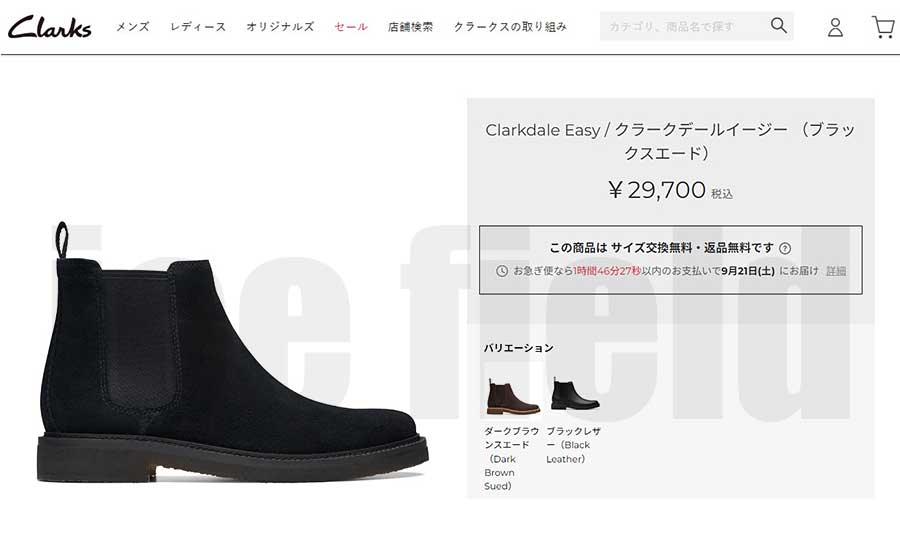Open the メンズ menu
Image resolution: width=900 pixels, height=550 pixels.
(133, 26)
